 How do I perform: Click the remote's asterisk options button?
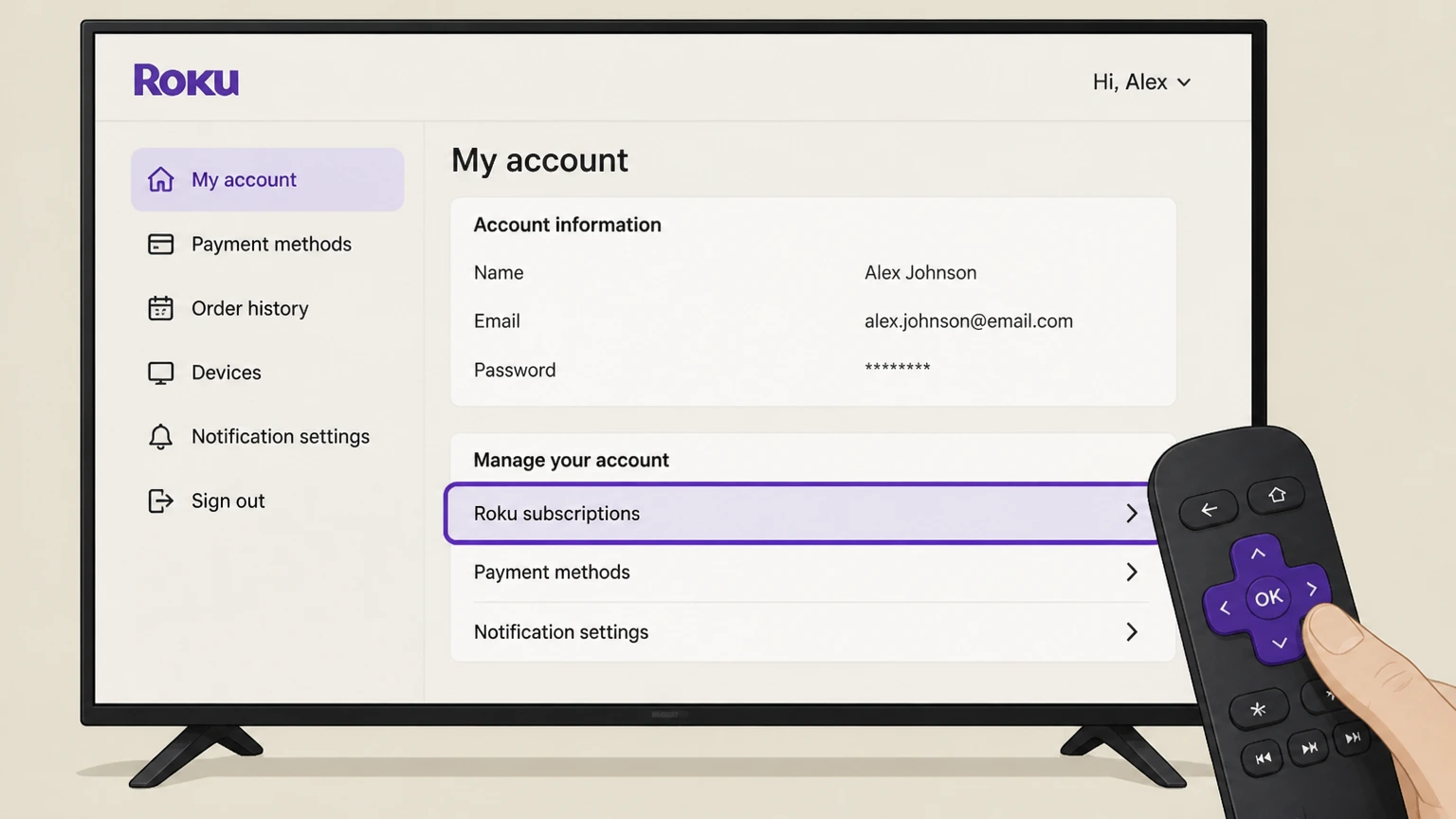click(1258, 709)
